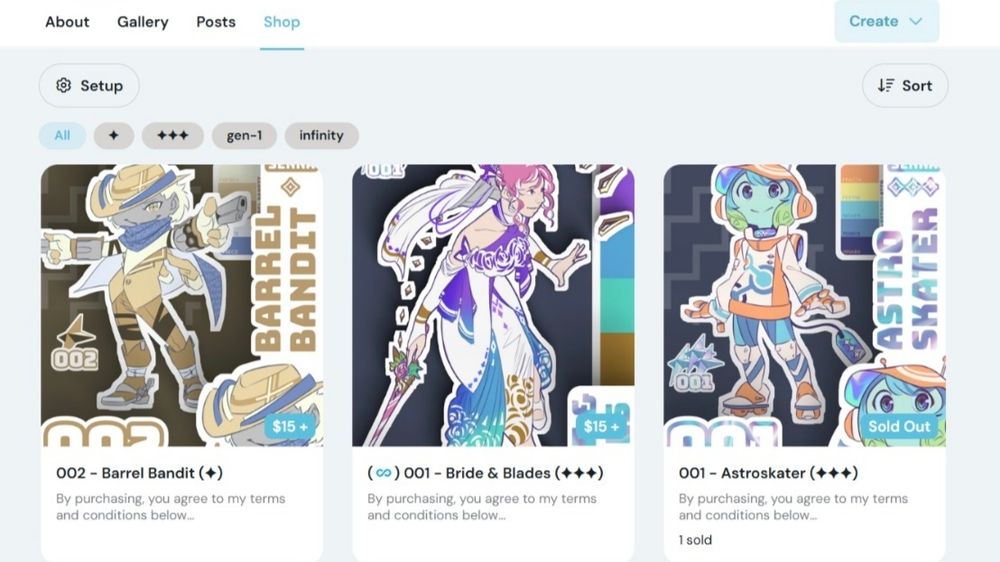Open the Posts tab
The image size is (1000, 562).
coord(216,22)
